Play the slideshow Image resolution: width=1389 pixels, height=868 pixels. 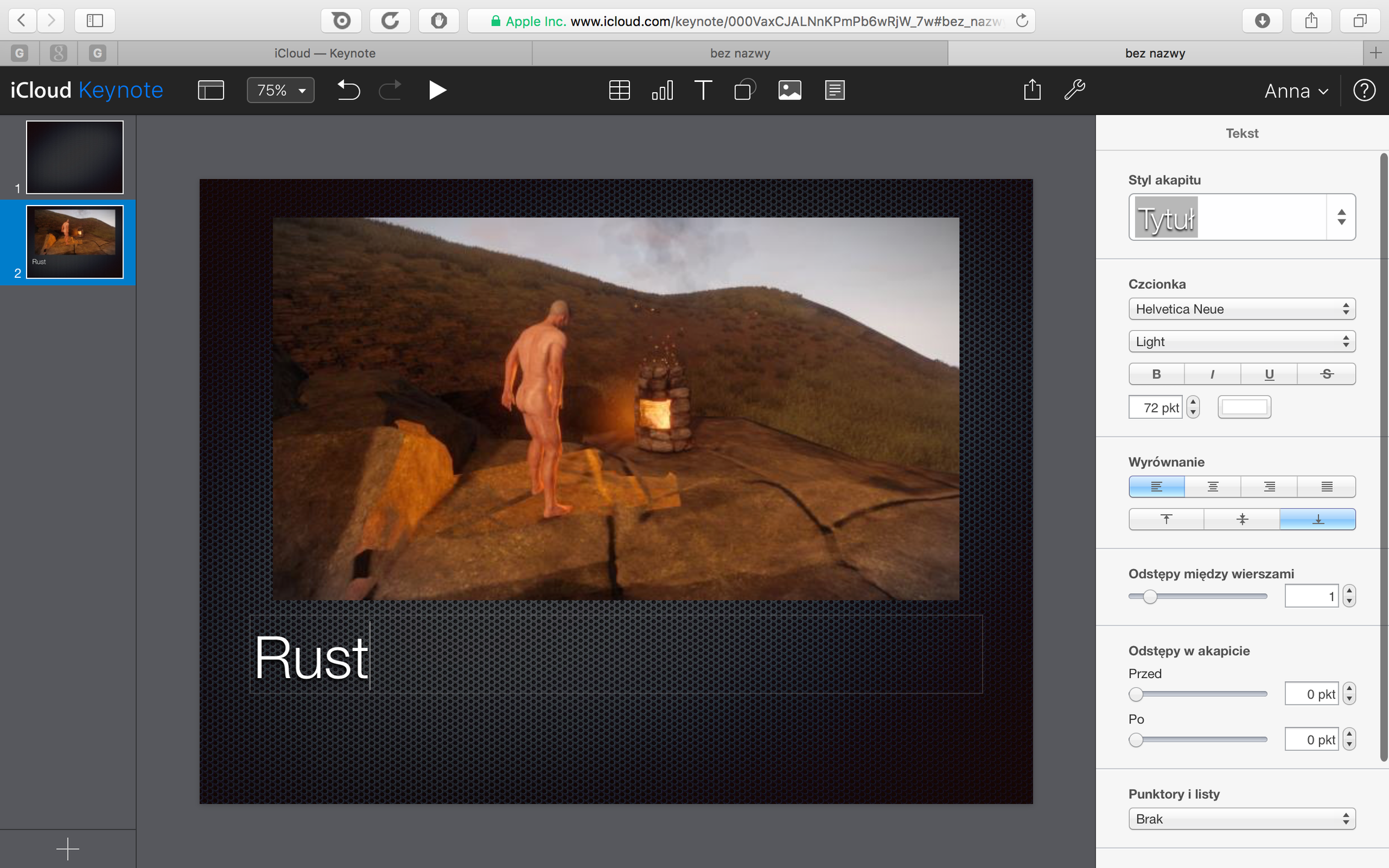[x=437, y=90]
